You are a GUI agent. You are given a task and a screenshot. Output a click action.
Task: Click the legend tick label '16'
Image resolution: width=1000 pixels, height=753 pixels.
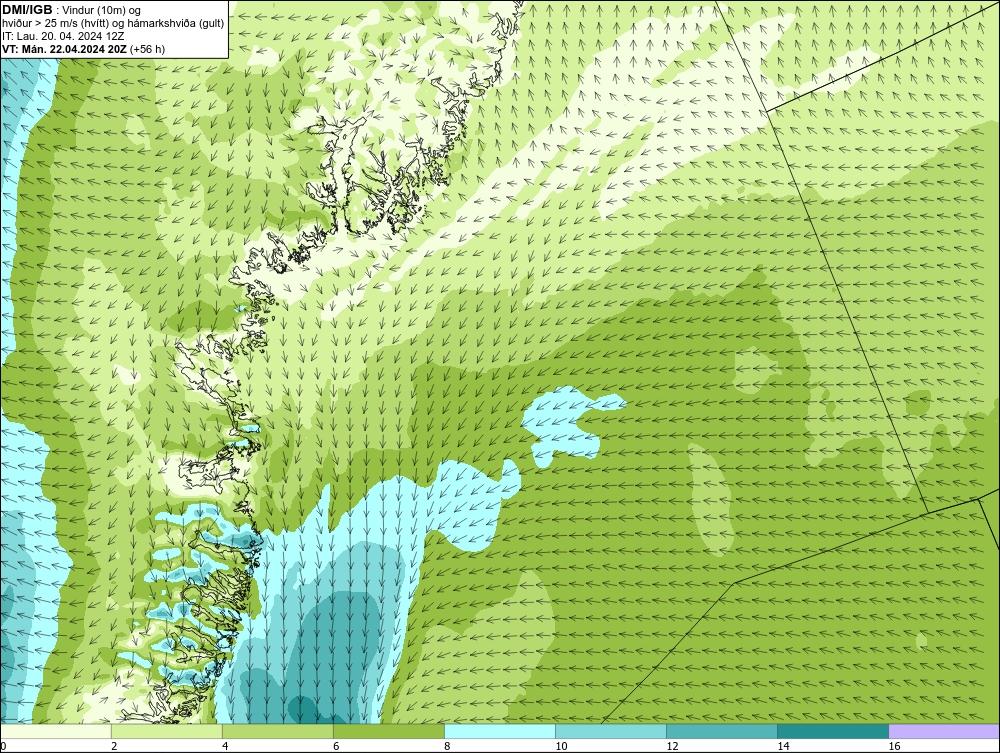(x=893, y=746)
